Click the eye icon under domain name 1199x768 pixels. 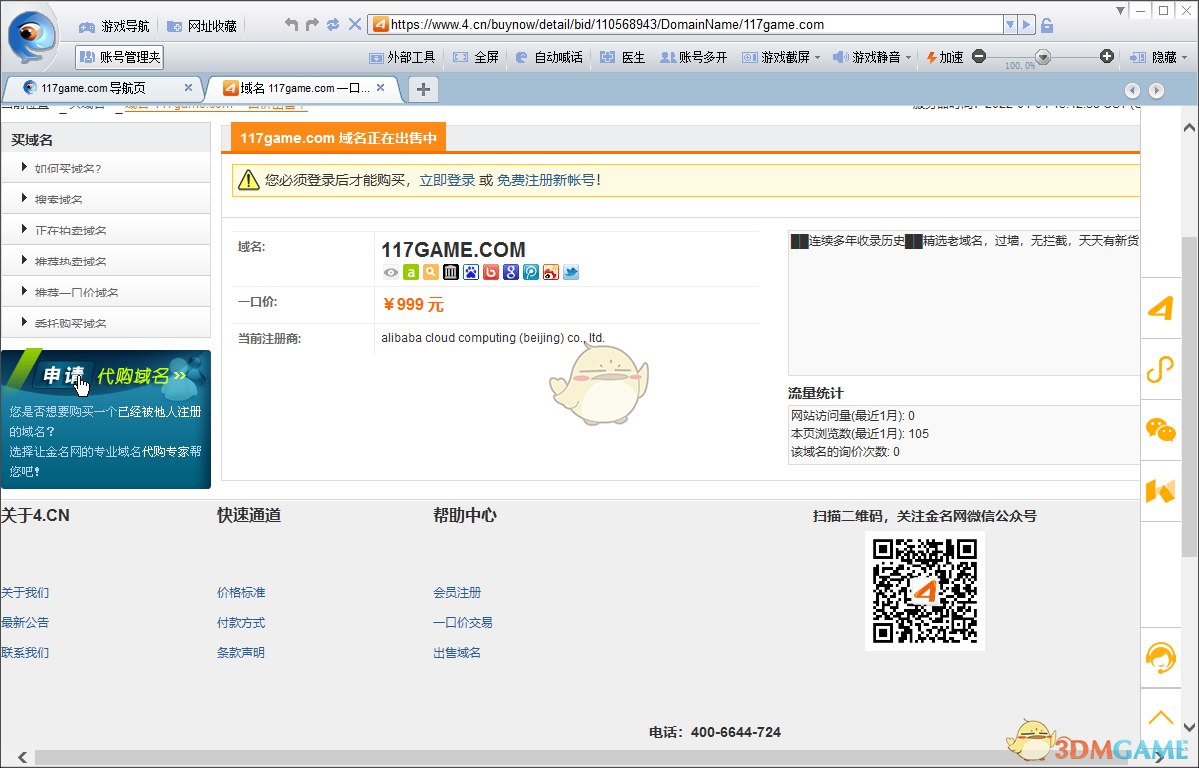(391, 272)
